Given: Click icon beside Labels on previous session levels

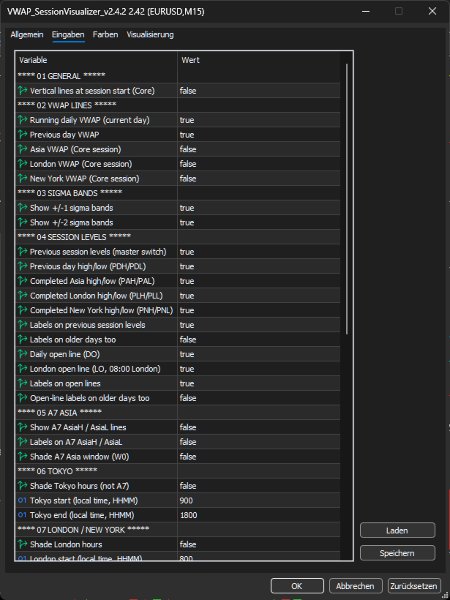Looking at the screenshot, I should pos(23,325).
